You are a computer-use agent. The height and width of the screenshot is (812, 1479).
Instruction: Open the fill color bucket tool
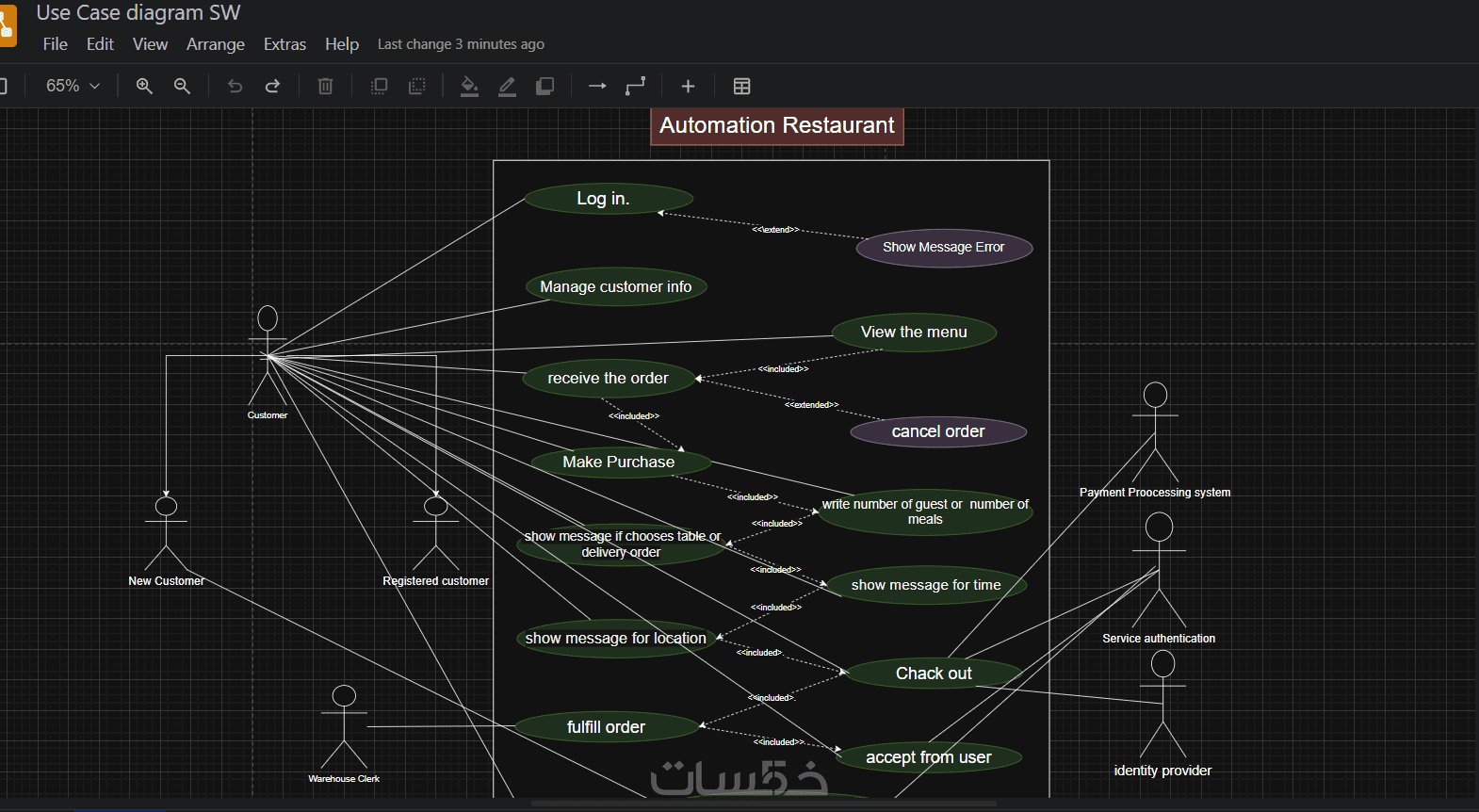469,86
